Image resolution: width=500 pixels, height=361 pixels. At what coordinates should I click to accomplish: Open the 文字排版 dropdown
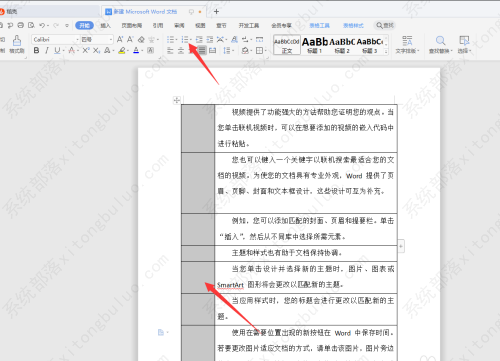[x=407, y=45]
